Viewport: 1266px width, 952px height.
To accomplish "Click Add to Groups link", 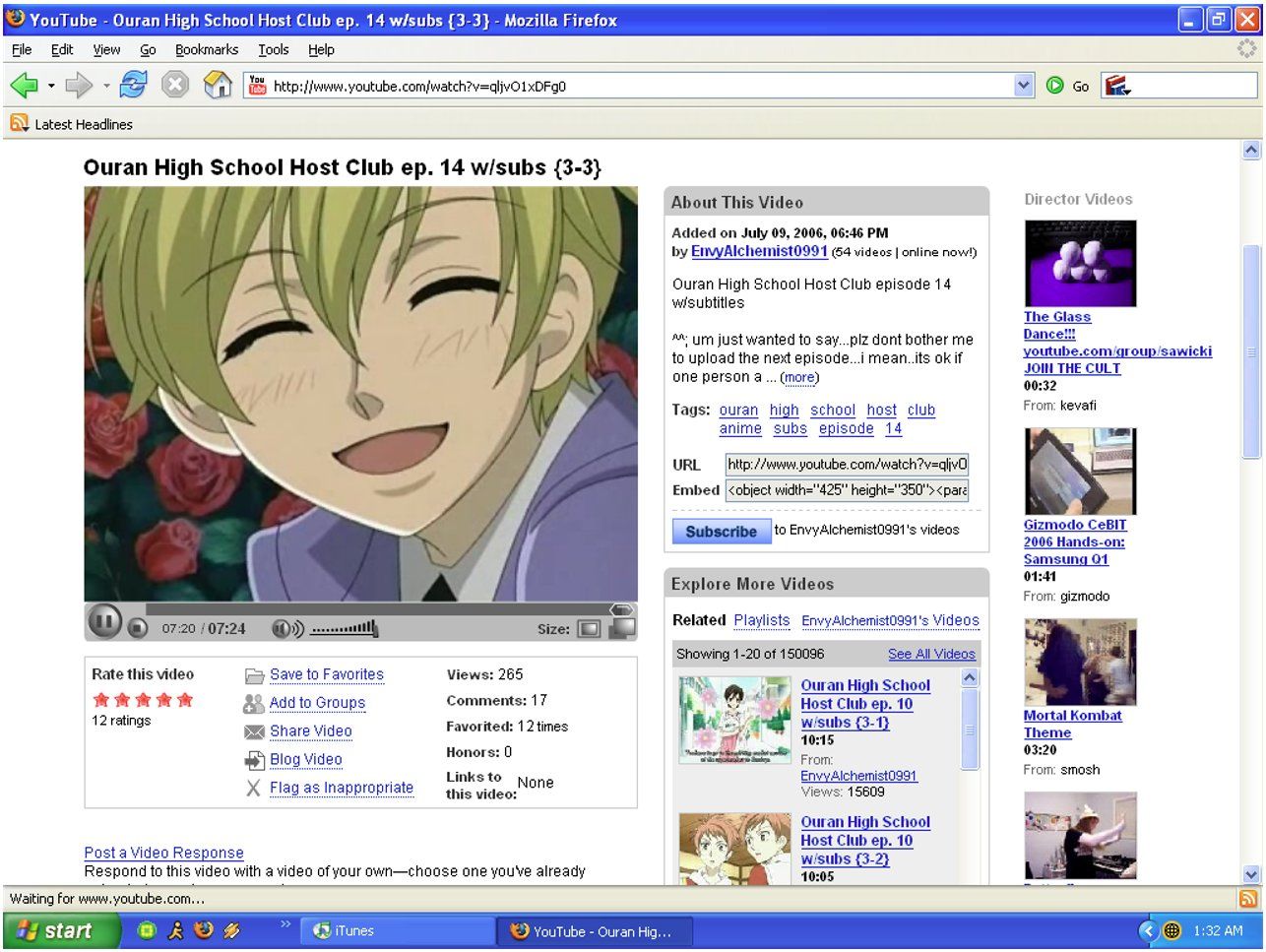I will (317, 703).
